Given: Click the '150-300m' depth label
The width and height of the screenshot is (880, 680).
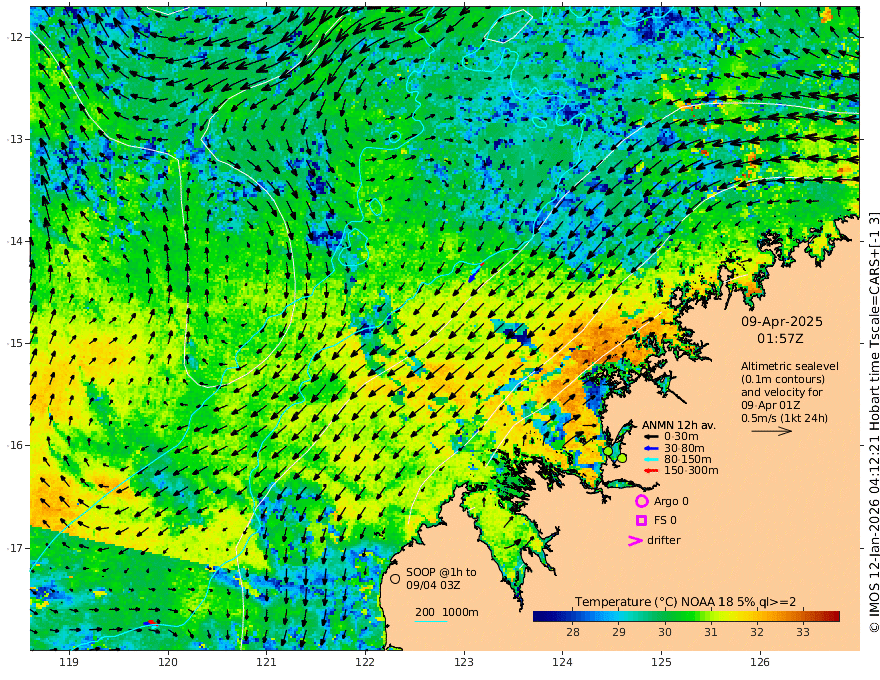Looking at the screenshot, I should click(691, 471).
